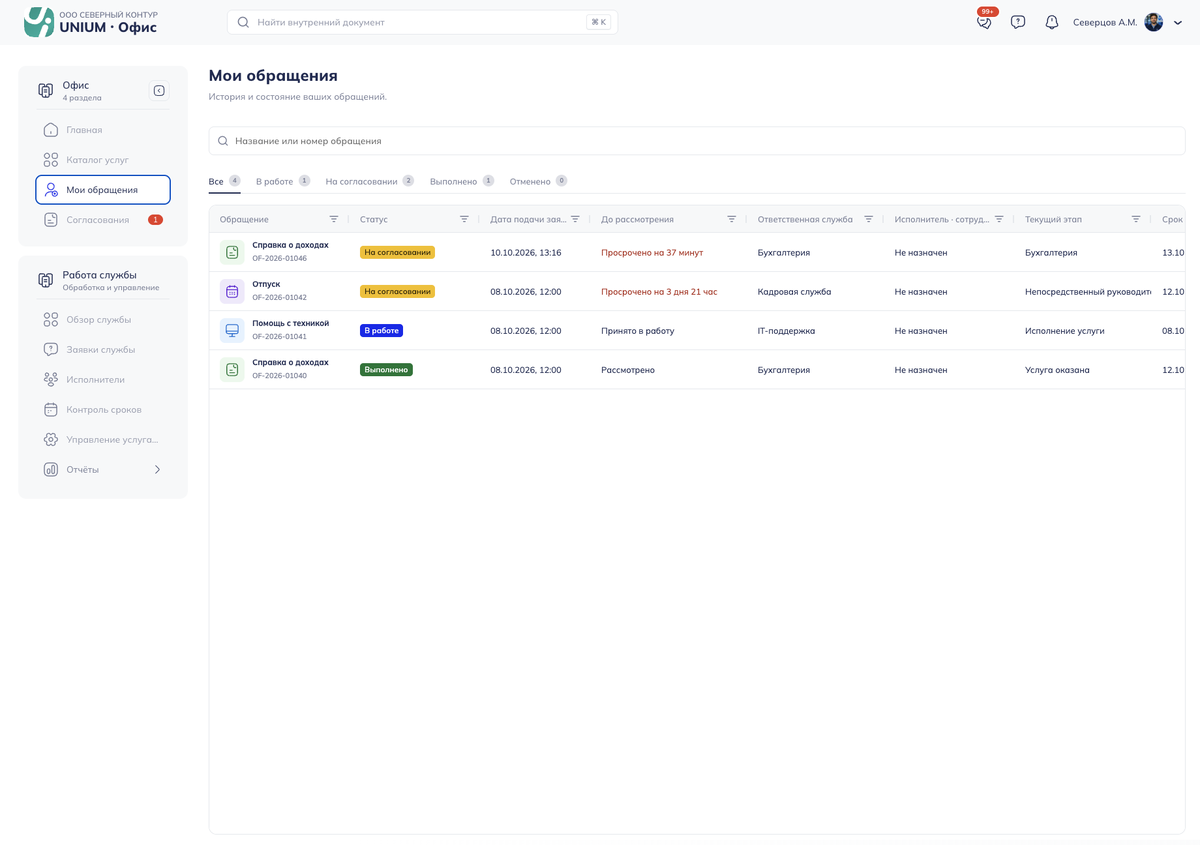The height and width of the screenshot is (845, 1200).
Task: Filter the Дата подачи заявки column
Action: (x=575, y=219)
